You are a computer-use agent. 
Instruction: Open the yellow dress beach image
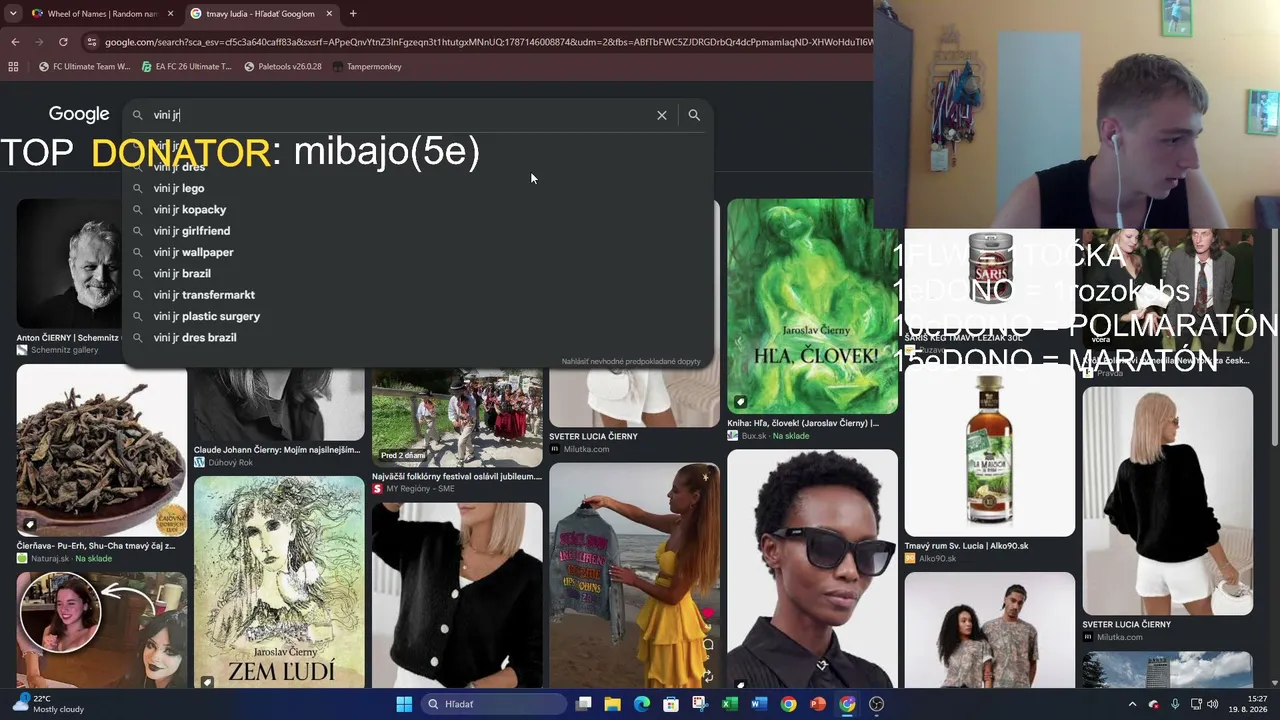pos(634,575)
